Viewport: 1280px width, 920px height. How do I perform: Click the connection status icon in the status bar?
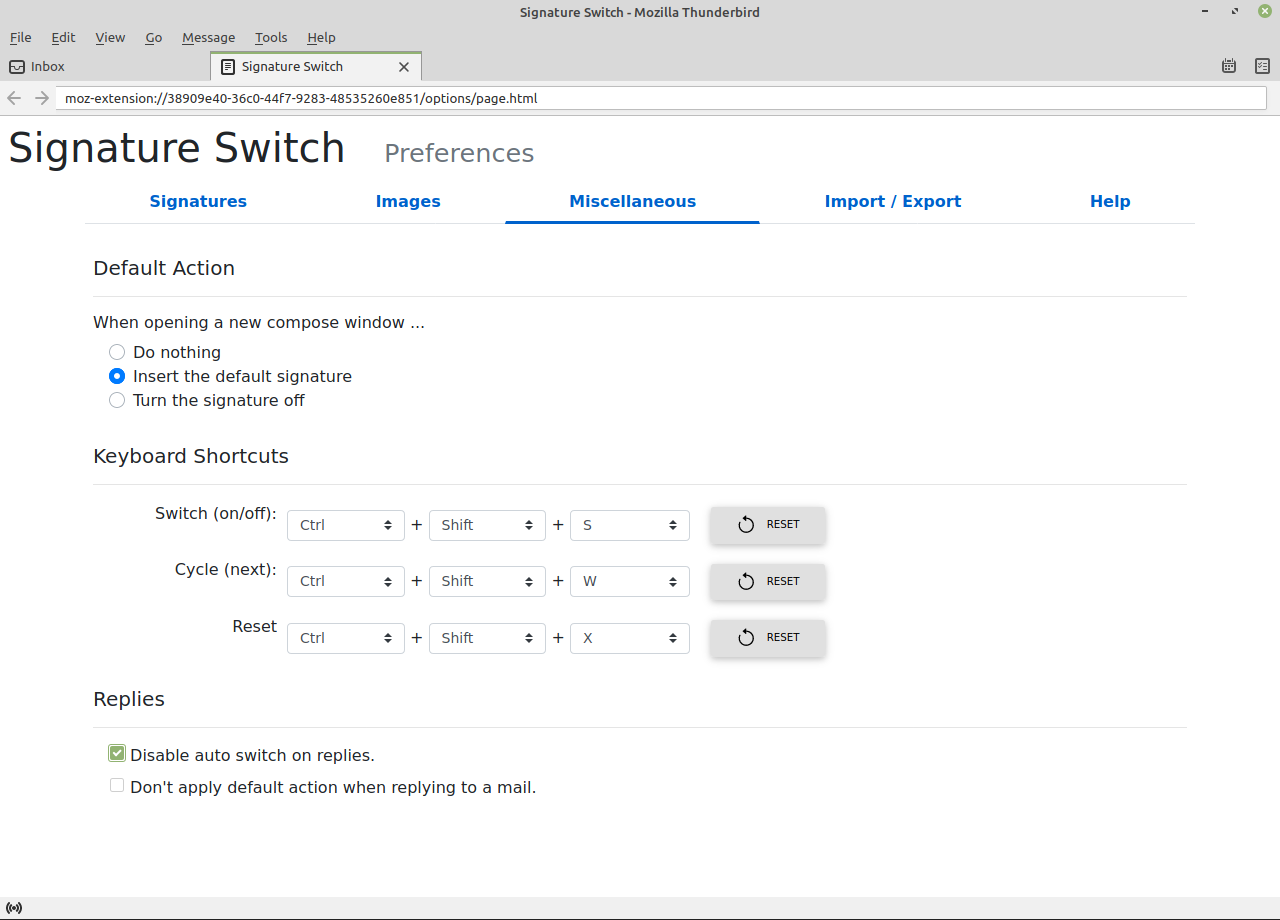pos(14,908)
